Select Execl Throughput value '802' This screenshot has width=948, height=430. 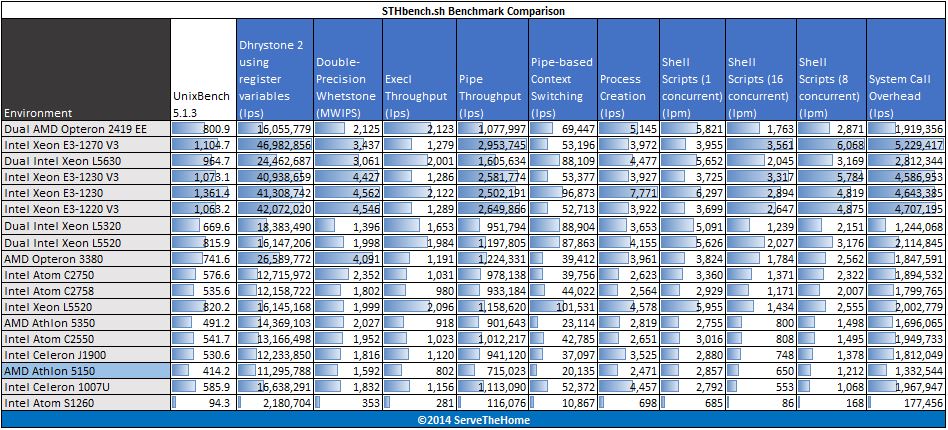[444, 371]
